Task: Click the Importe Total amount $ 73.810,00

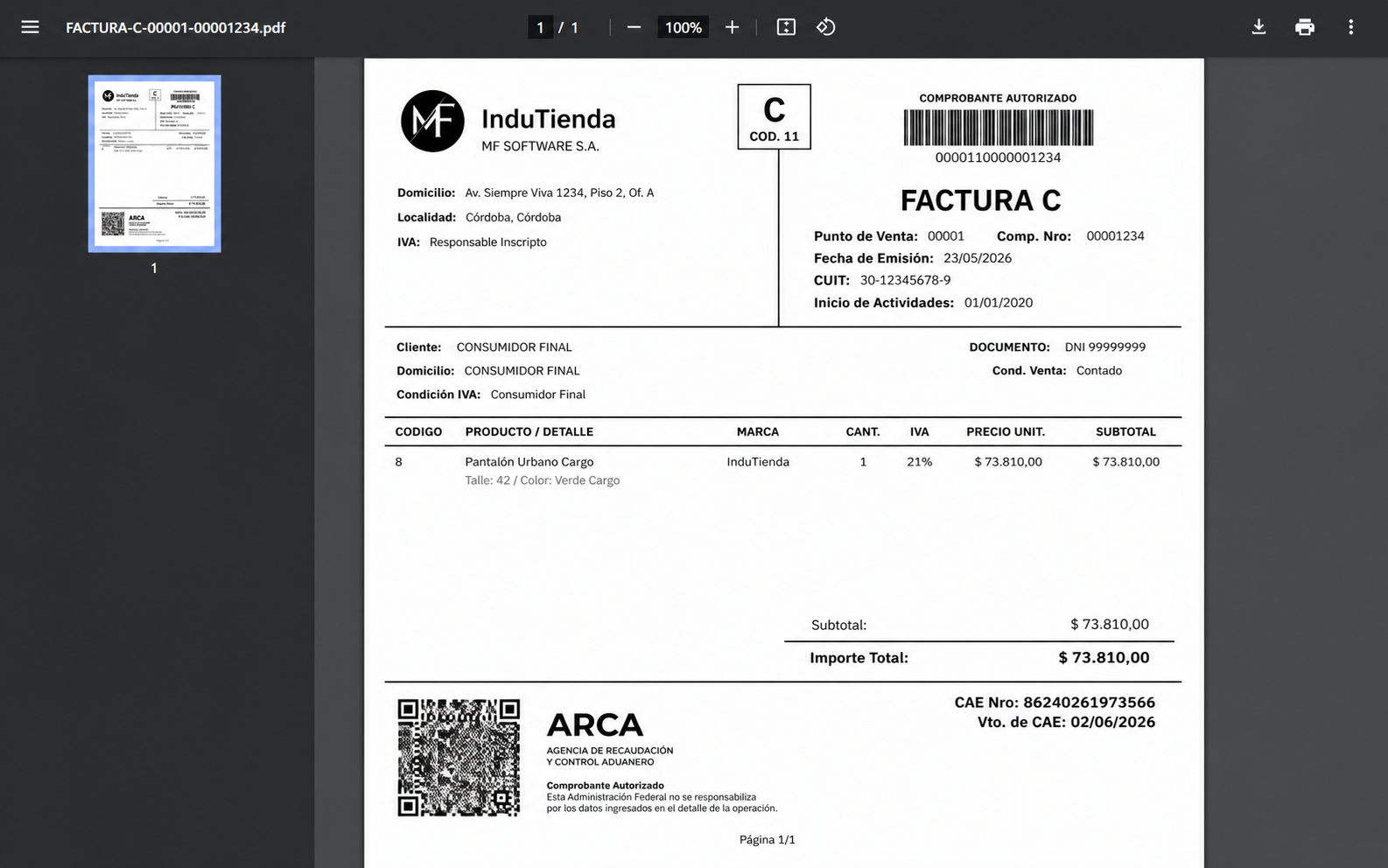Action: point(1104,657)
